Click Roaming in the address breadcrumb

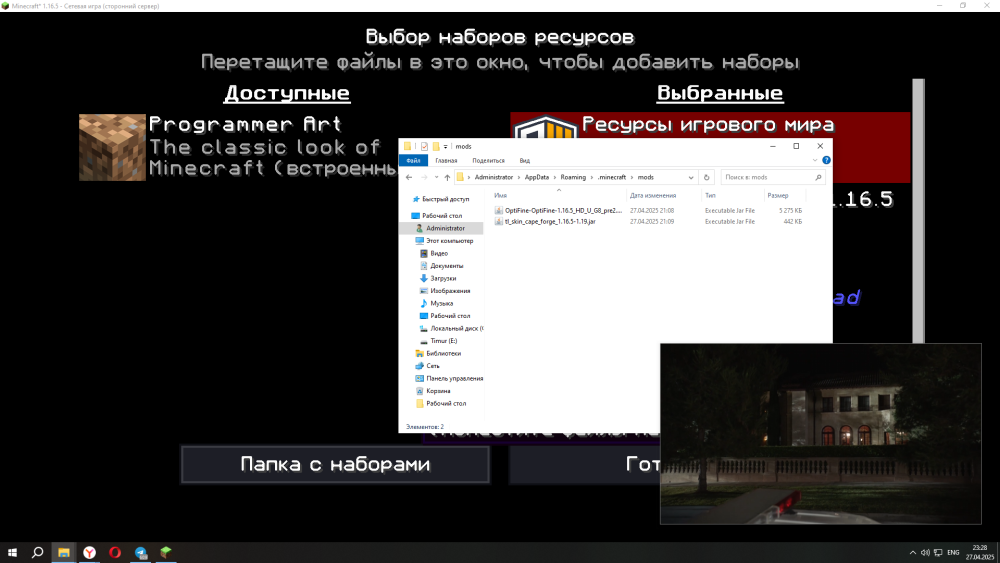click(573, 177)
